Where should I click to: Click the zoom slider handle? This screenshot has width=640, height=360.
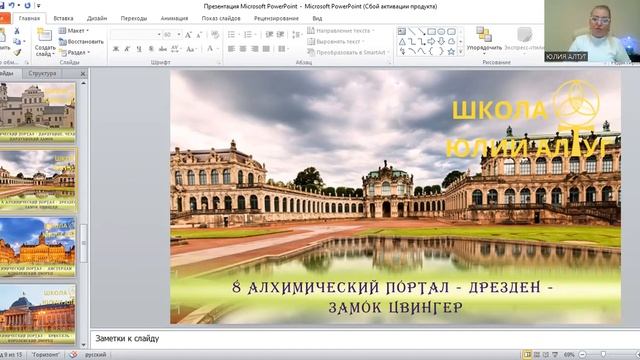603,355
